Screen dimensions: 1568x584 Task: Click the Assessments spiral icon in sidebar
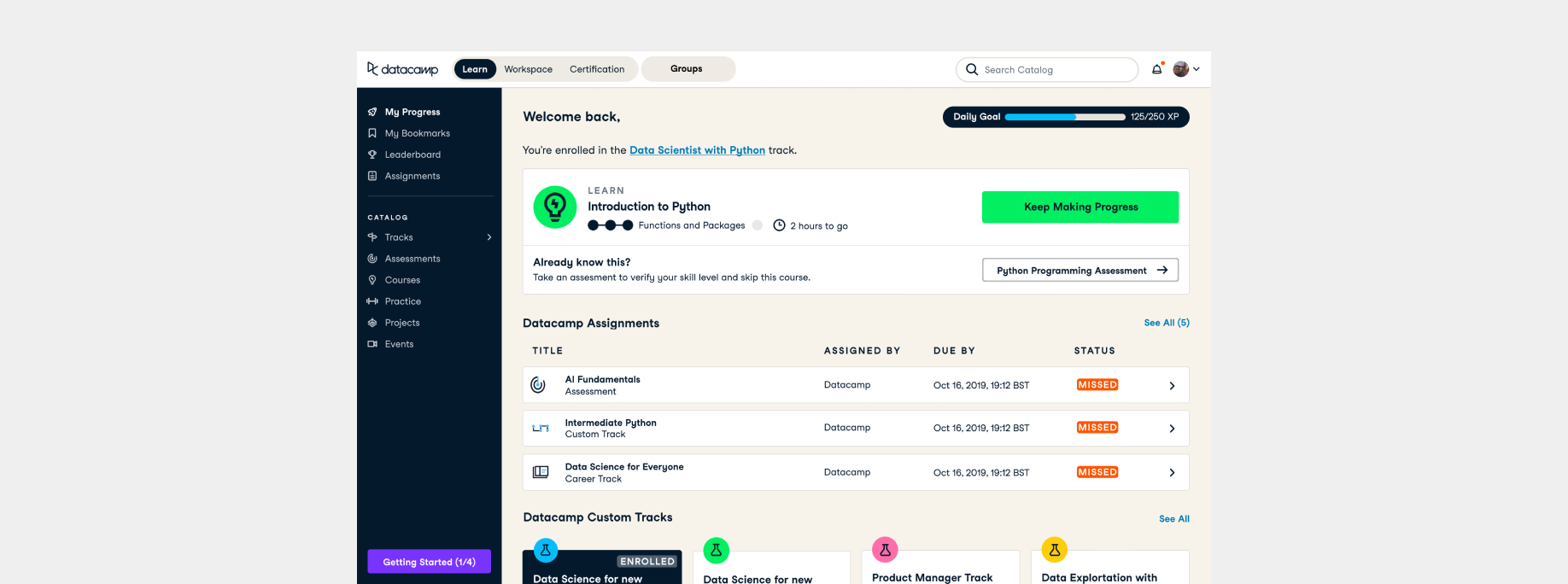[372, 259]
